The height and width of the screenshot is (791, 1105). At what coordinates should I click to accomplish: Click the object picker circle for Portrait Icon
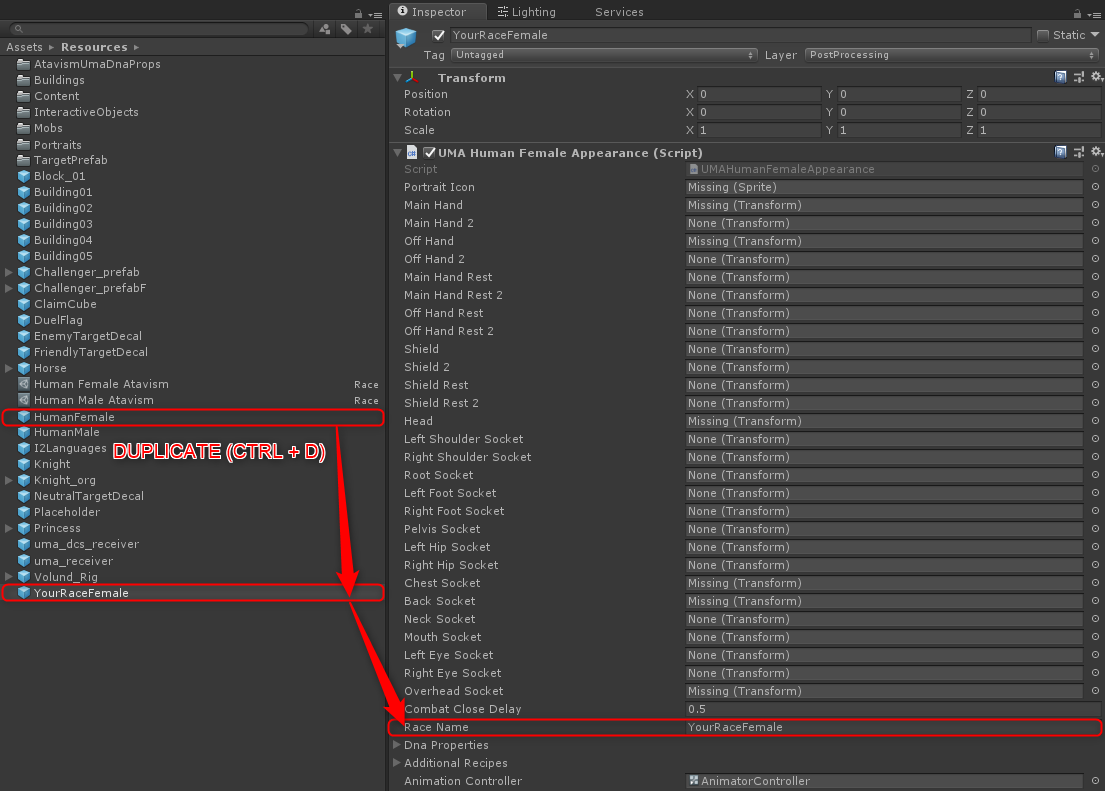1095,187
